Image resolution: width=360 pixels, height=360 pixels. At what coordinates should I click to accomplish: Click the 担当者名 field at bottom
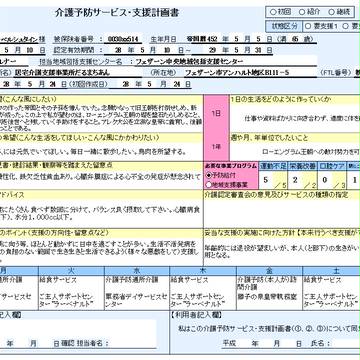pyautogui.click(x=132, y=344)
